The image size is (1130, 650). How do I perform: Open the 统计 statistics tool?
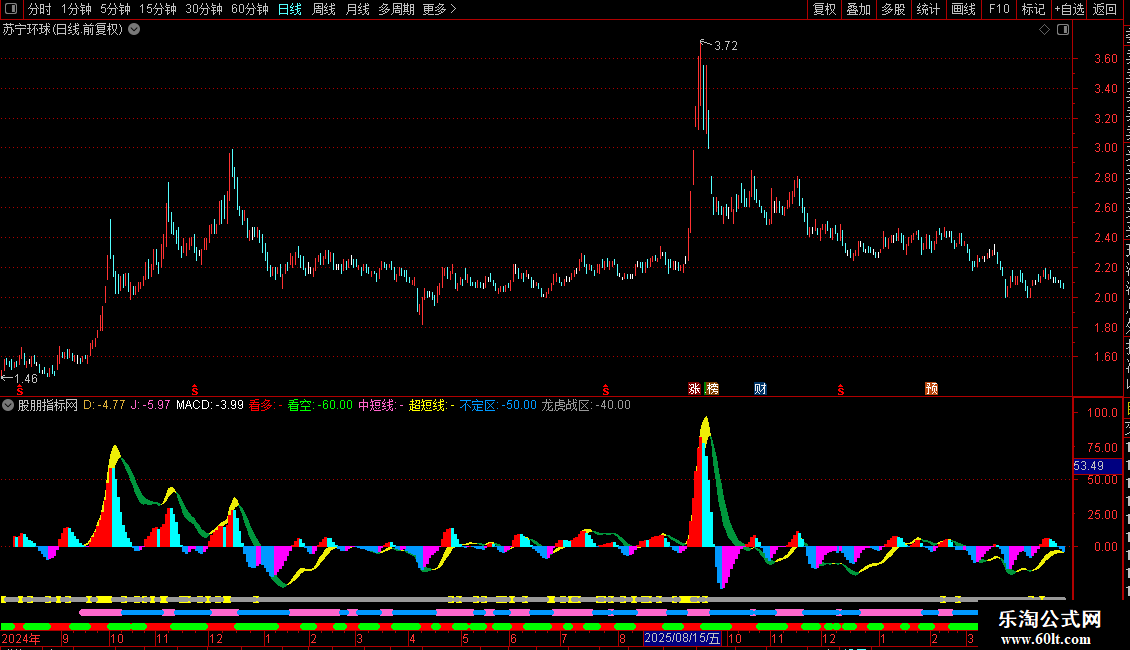click(x=927, y=9)
